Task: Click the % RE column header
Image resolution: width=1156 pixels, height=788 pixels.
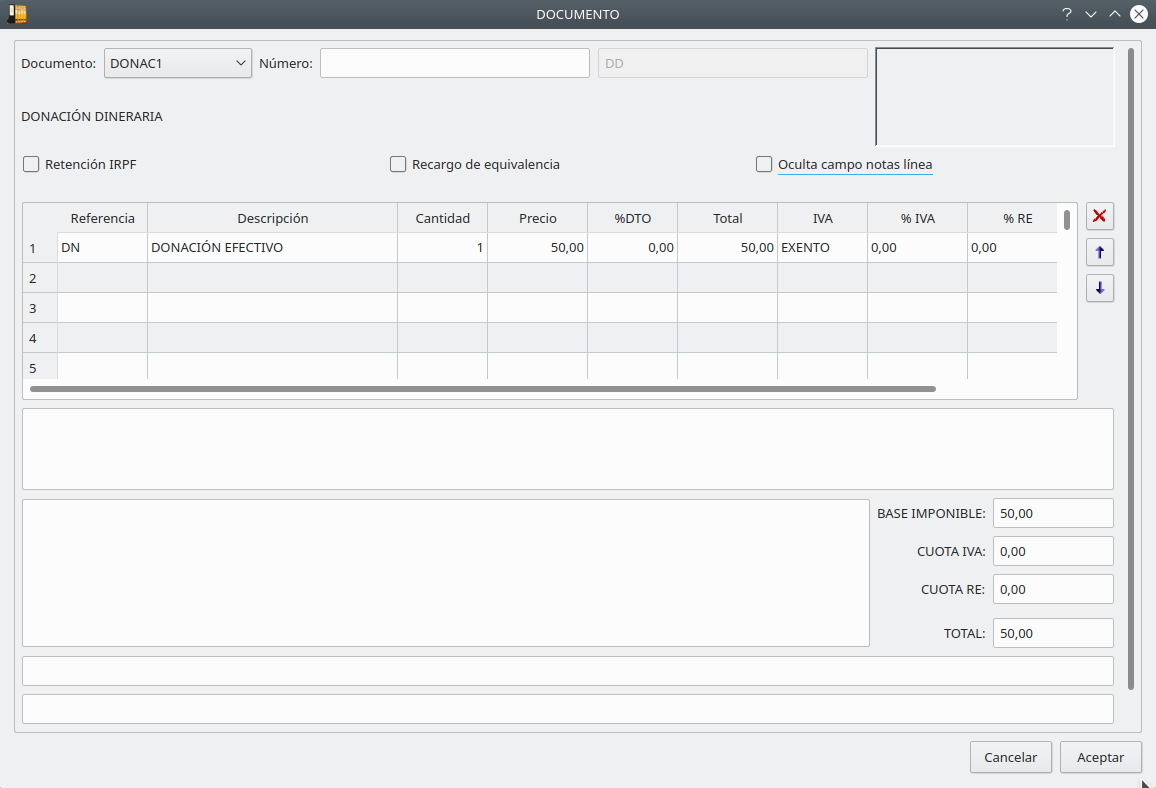Action: 1013,218
